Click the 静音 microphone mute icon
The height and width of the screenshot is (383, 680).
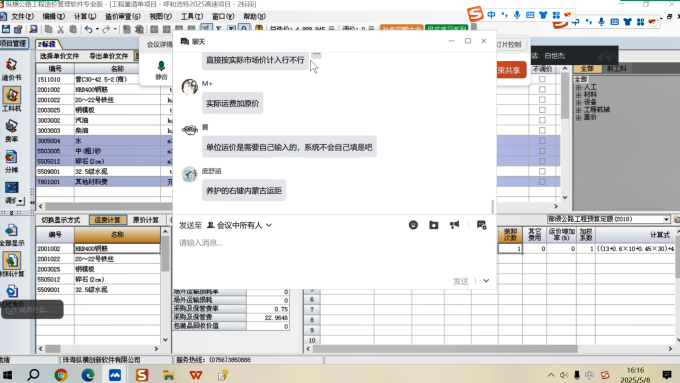tap(161, 70)
